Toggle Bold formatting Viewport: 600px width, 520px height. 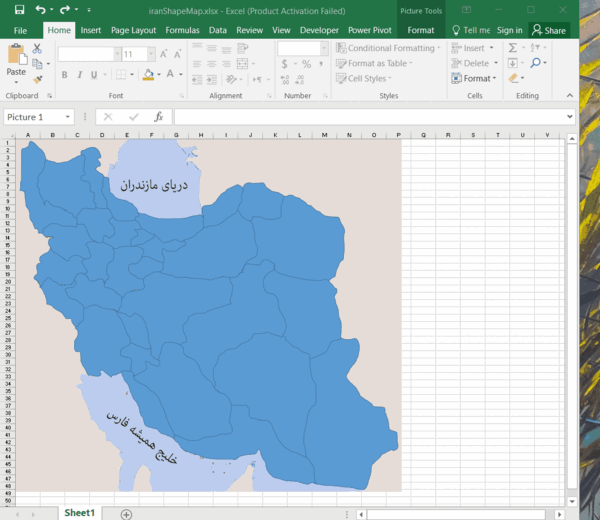click(x=65, y=75)
